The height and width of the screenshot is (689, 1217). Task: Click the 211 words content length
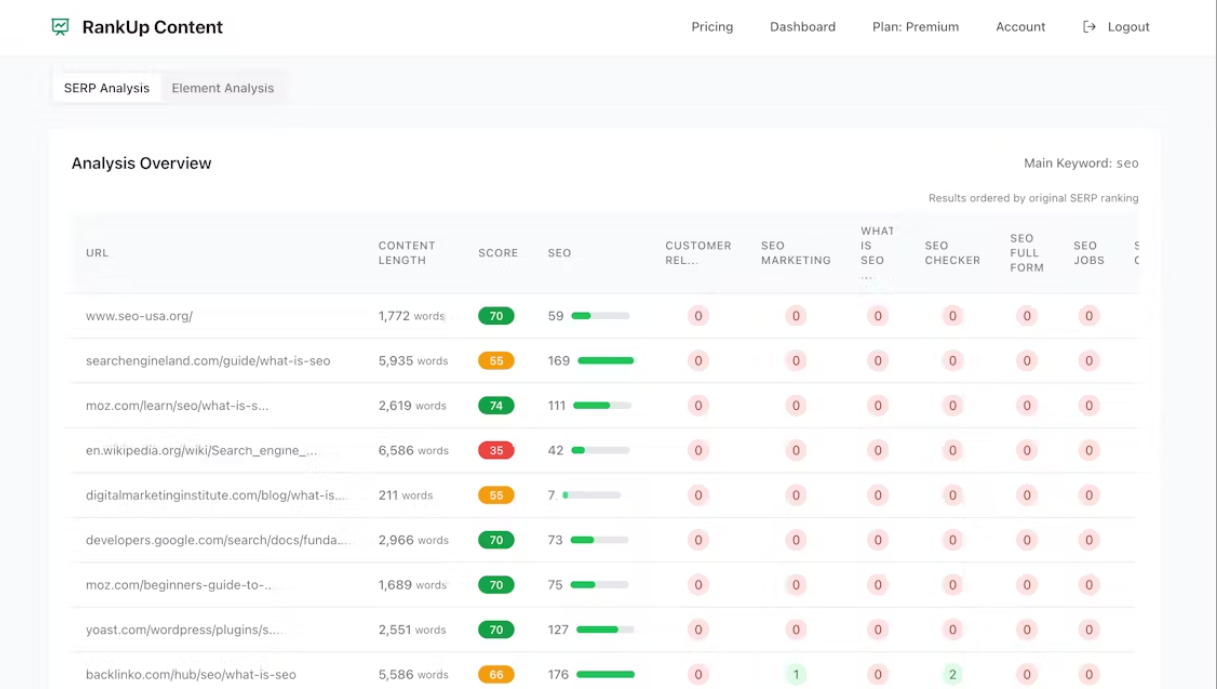pyautogui.click(x=405, y=495)
